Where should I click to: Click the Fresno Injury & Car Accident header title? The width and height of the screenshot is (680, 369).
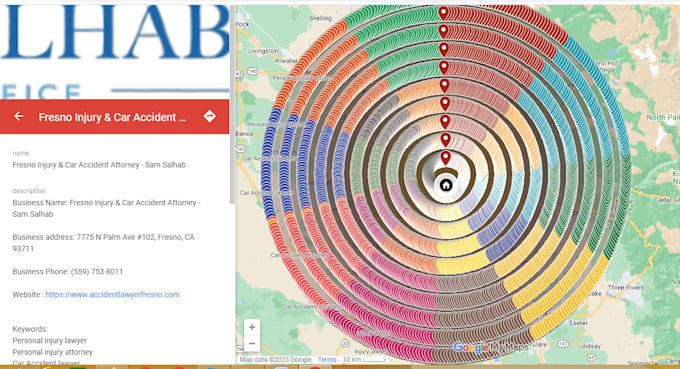[112, 117]
